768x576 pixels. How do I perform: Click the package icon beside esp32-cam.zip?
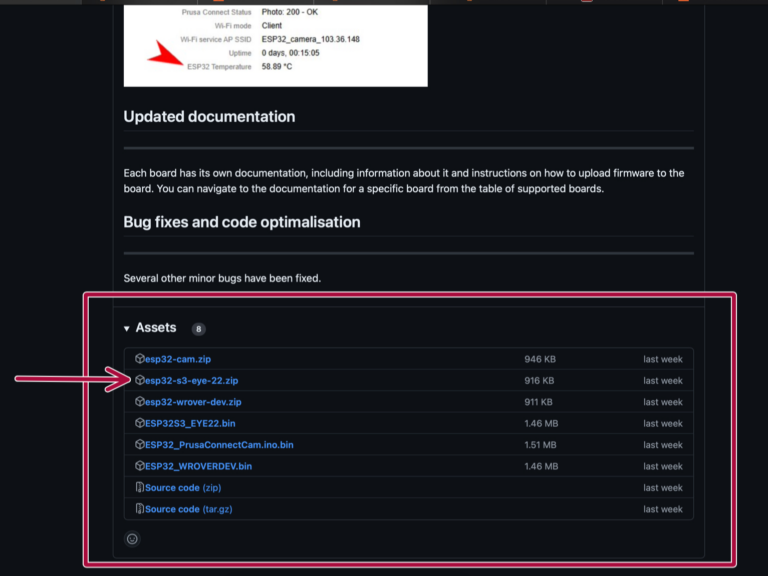point(140,359)
